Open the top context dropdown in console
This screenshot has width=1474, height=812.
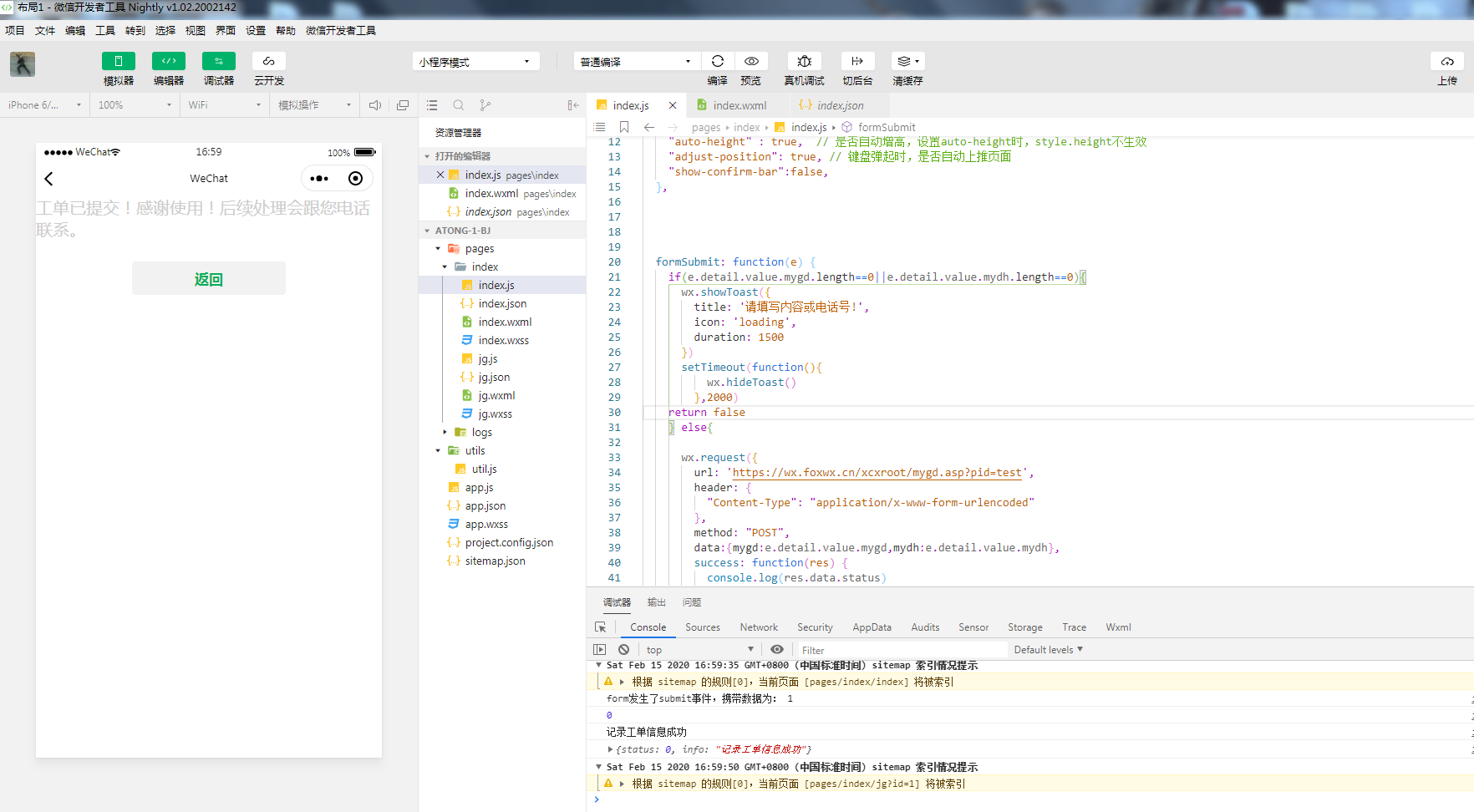pyautogui.click(x=700, y=649)
